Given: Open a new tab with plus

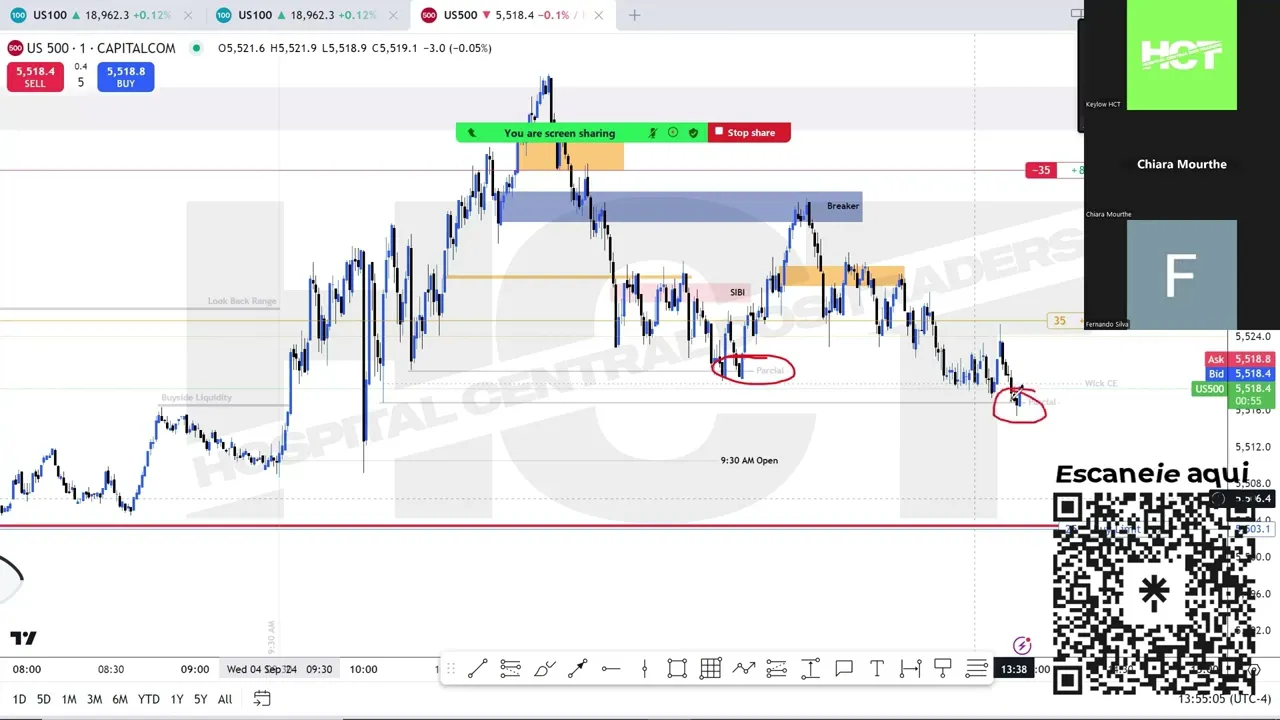Looking at the screenshot, I should [x=634, y=15].
